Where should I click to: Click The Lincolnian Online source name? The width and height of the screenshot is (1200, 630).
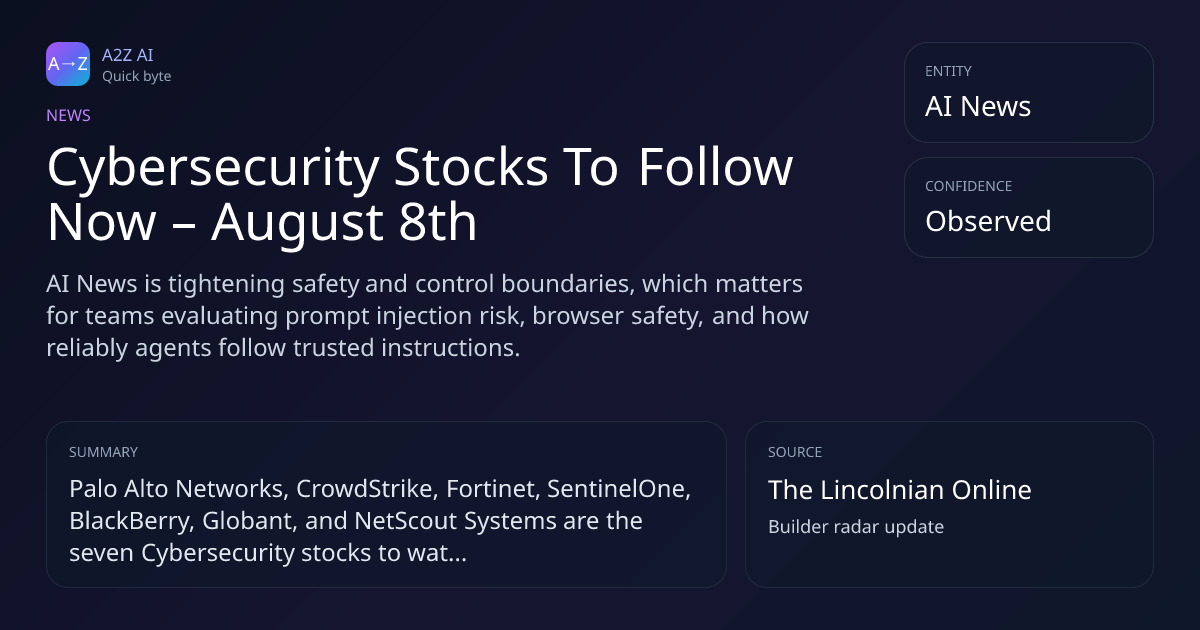point(899,490)
